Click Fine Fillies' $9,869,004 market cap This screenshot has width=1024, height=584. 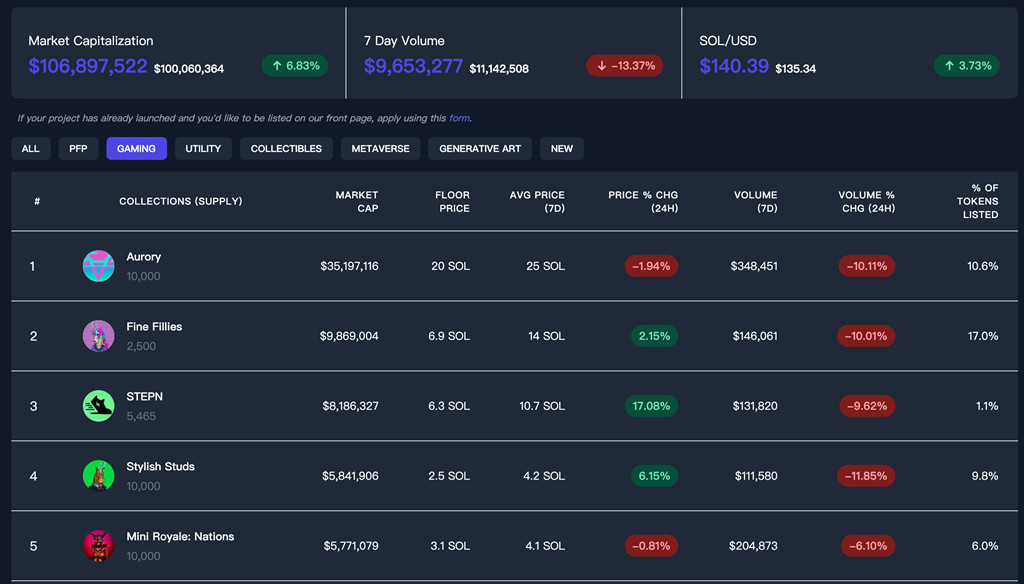click(349, 336)
